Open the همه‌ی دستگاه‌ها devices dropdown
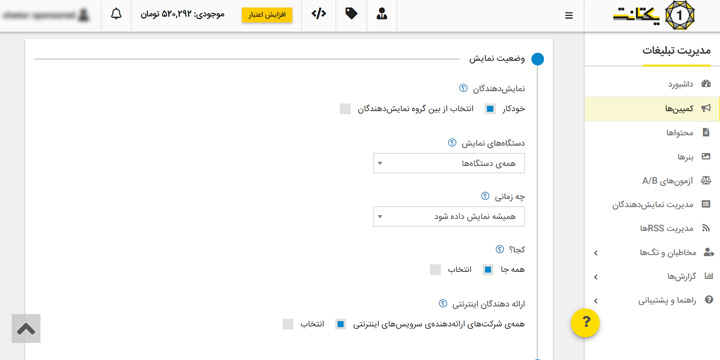 [449, 163]
